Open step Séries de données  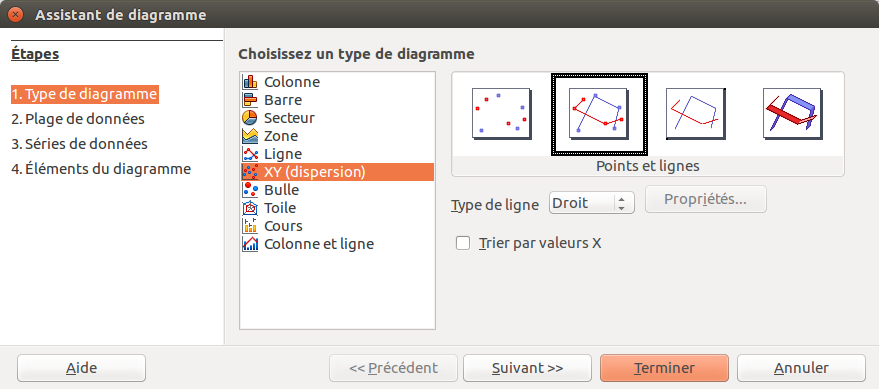coord(80,143)
